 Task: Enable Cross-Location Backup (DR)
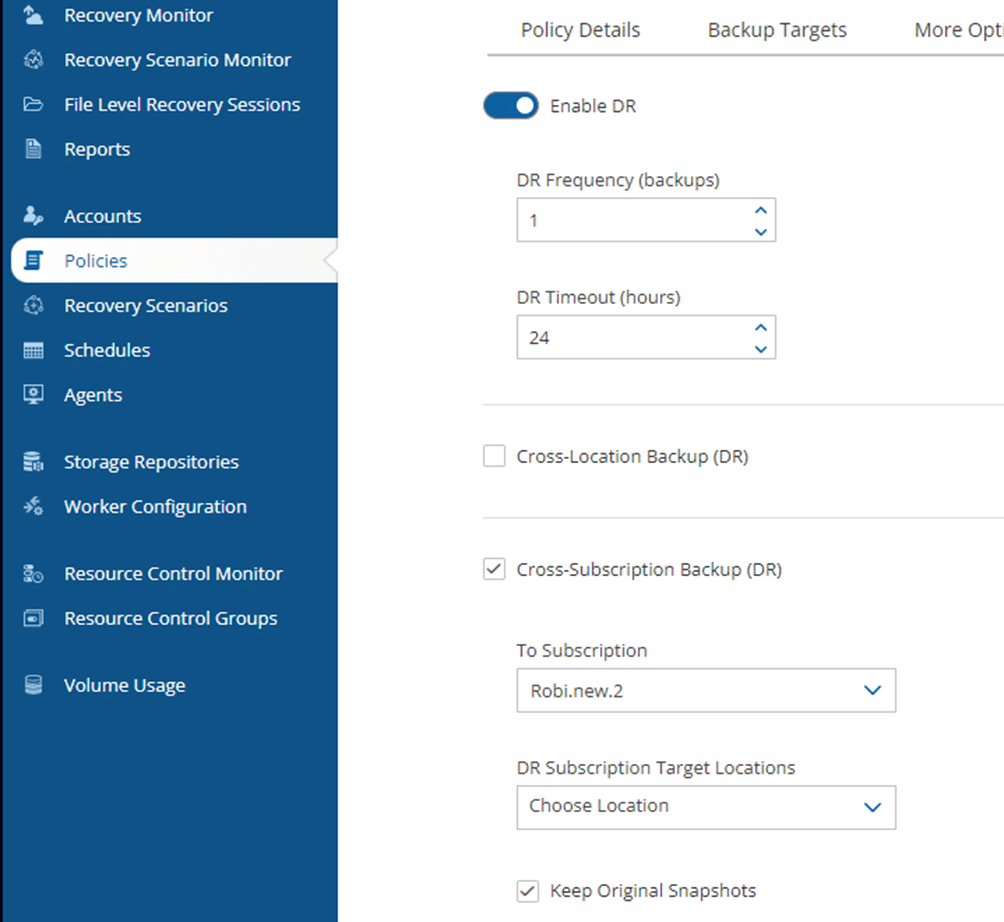(494, 455)
